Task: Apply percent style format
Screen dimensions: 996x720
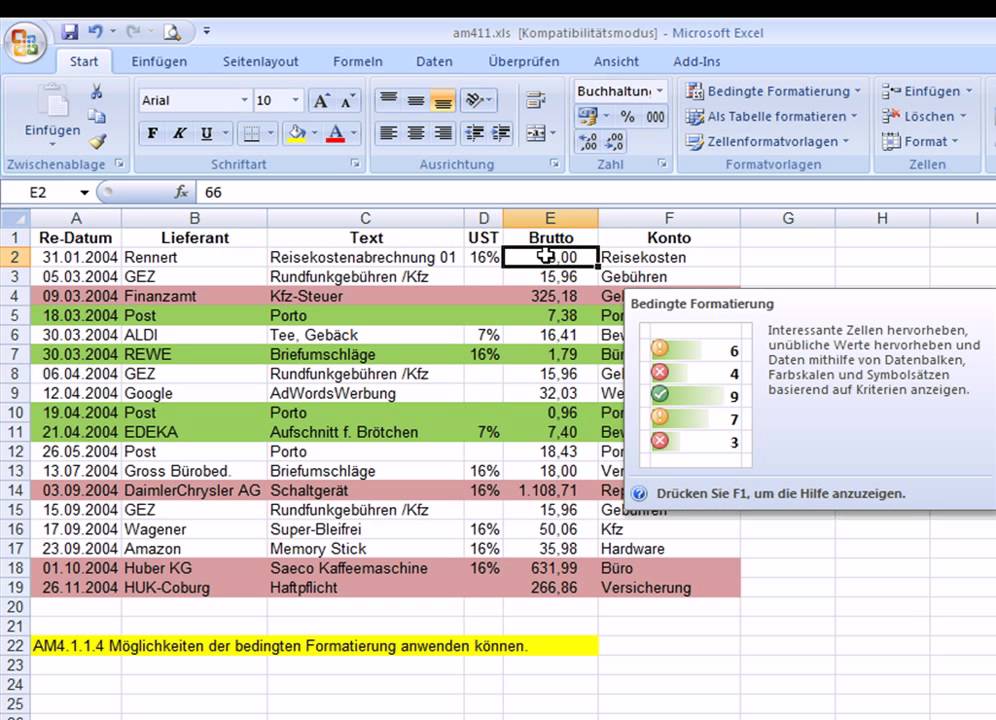Action: point(628,116)
